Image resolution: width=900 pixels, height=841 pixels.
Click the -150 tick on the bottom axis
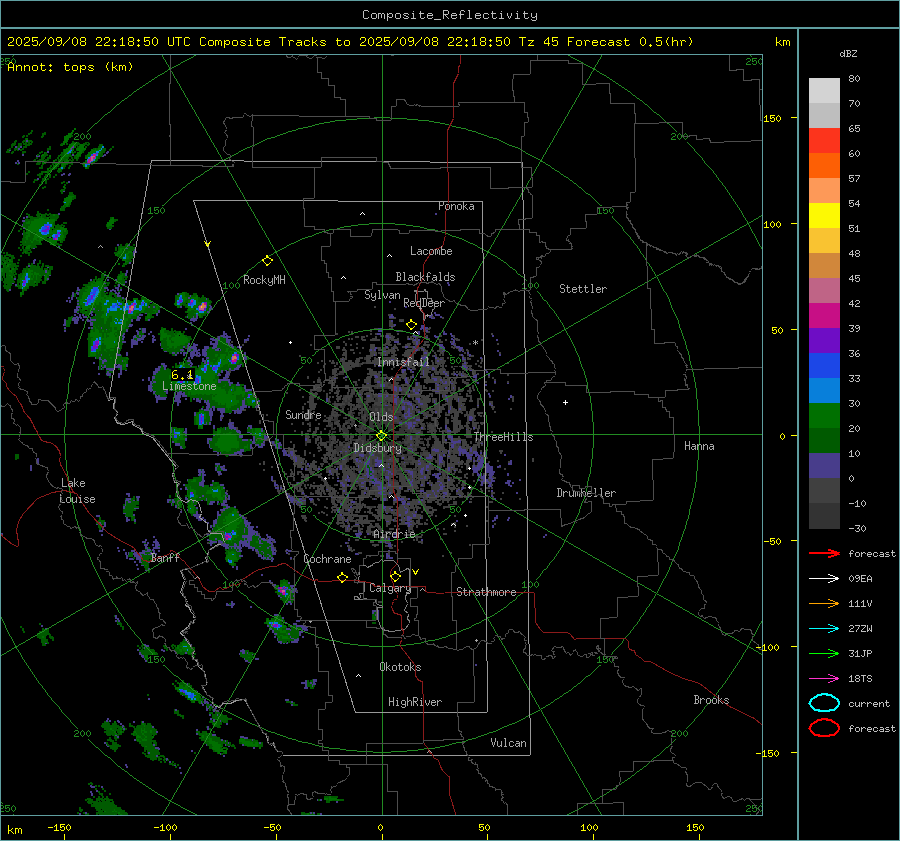[59, 828]
